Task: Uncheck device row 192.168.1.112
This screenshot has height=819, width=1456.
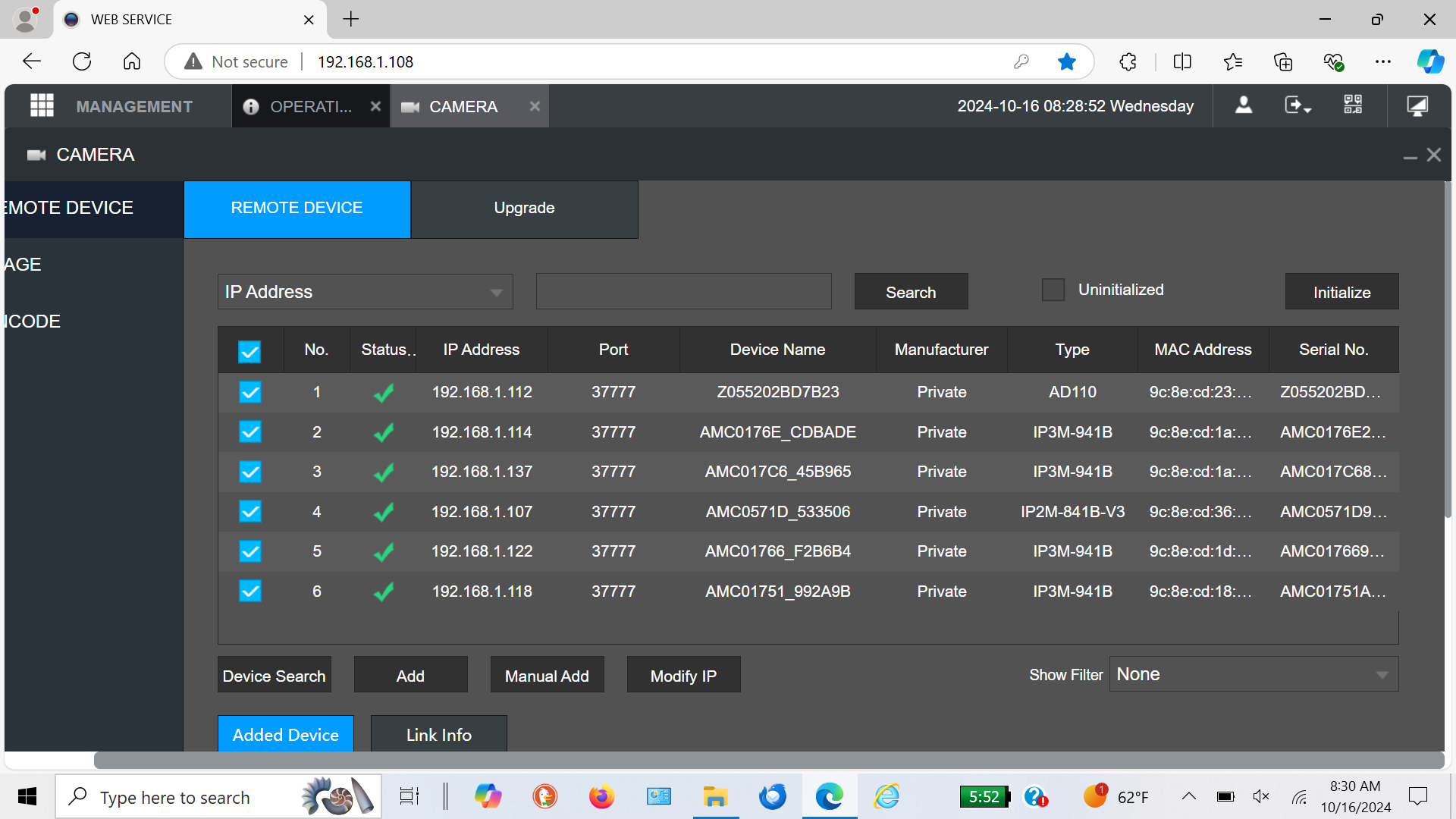Action: pos(250,392)
